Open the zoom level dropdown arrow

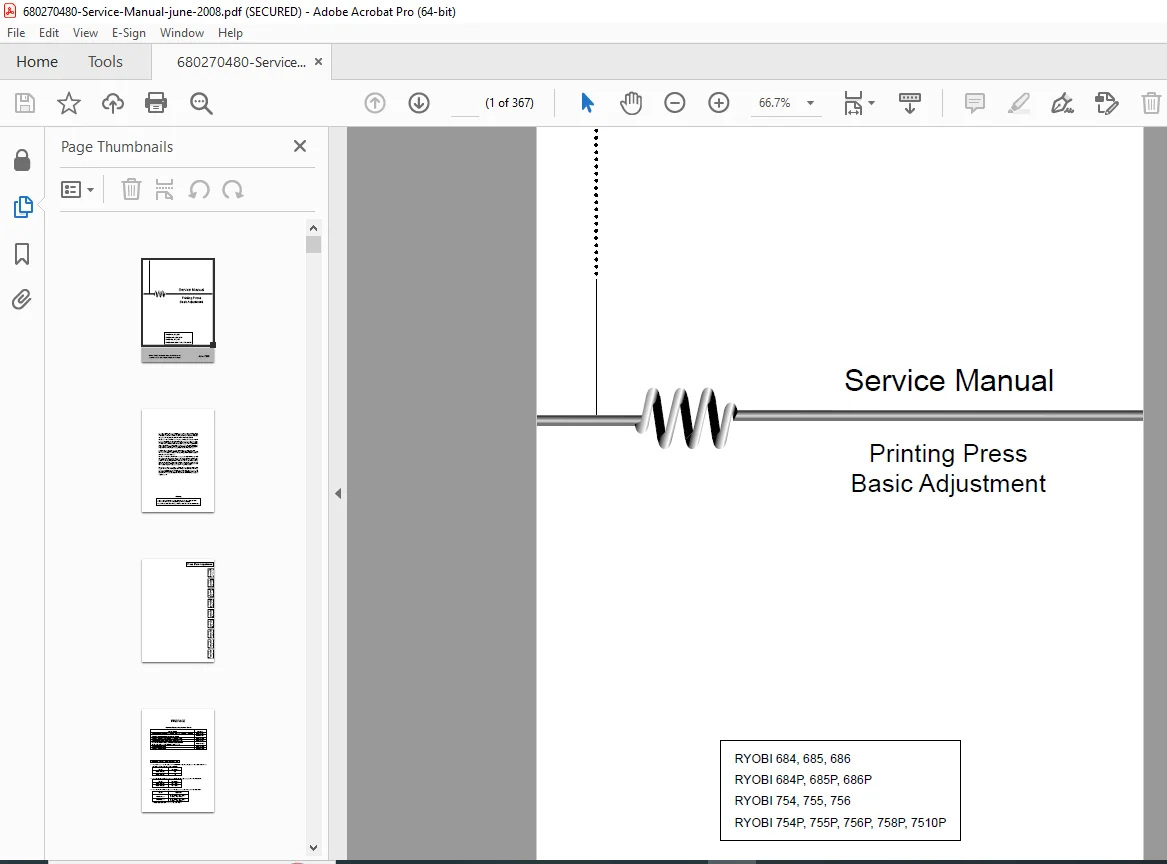pos(810,103)
